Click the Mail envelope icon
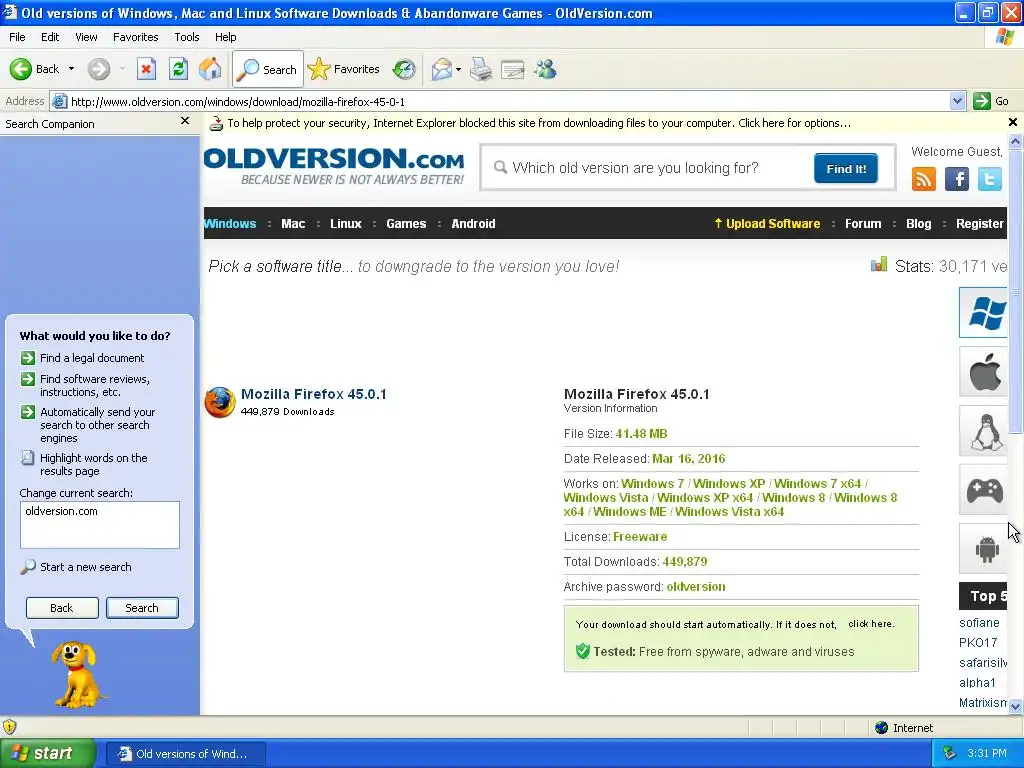 coord(442,69)
